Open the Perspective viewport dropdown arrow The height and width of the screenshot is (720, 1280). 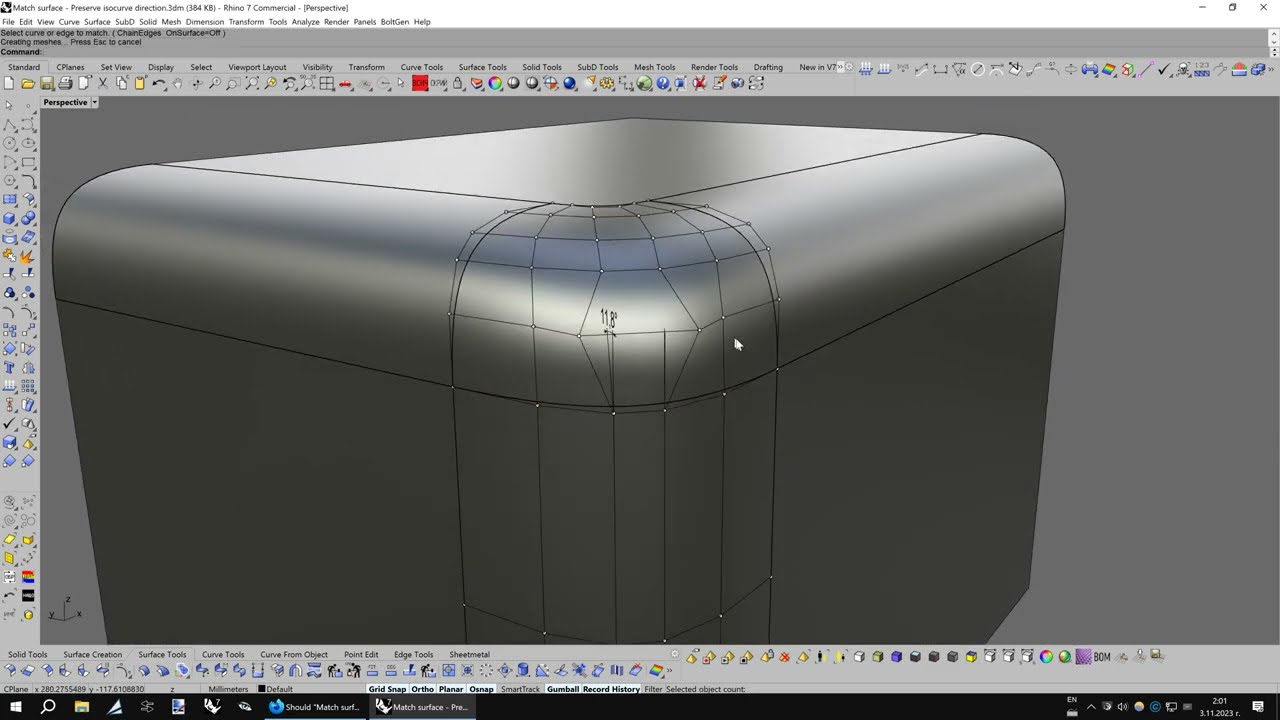pyautogui.click(x=95, y=102)
